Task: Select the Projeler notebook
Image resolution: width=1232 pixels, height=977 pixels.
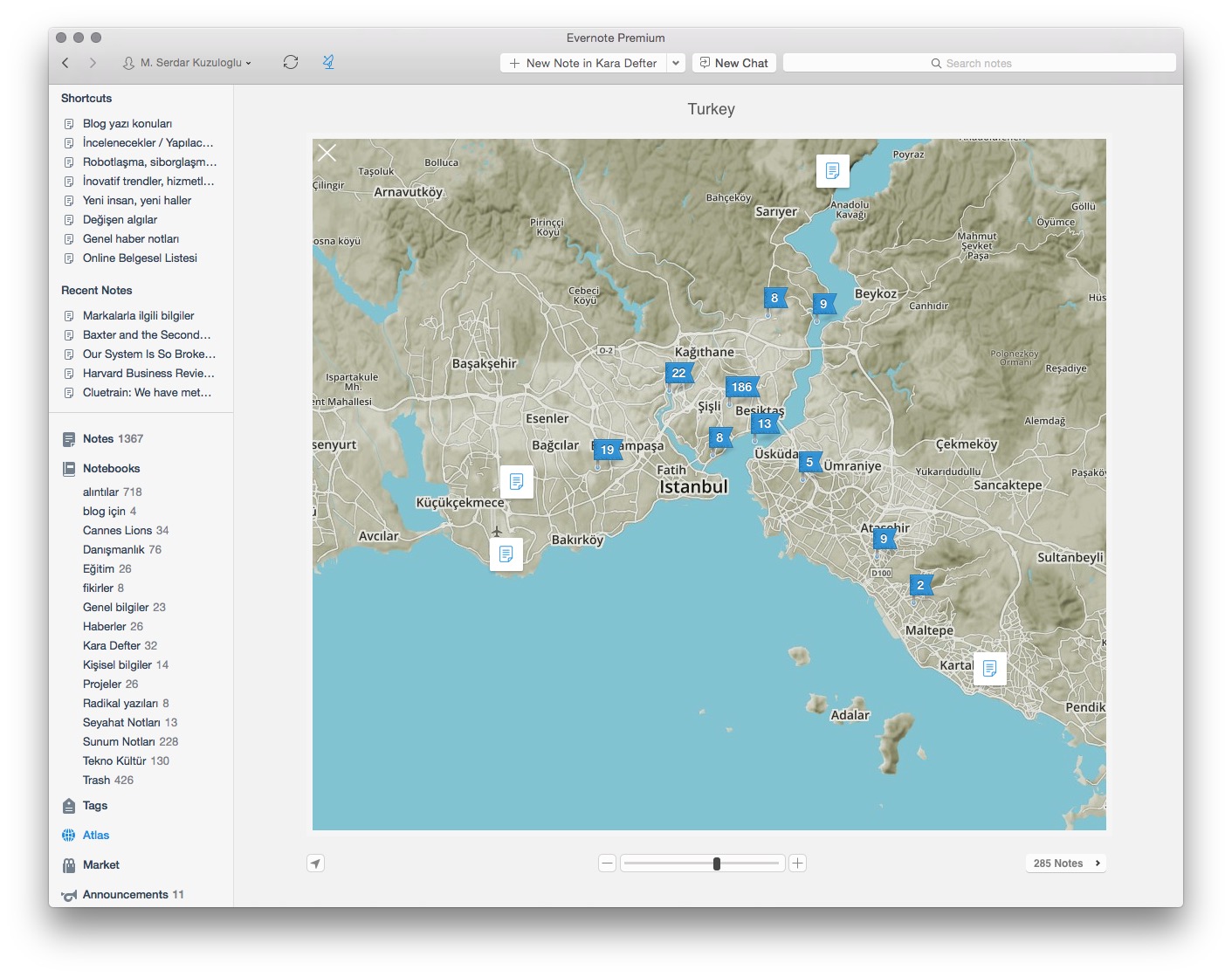Action: [x=110, y=685]
